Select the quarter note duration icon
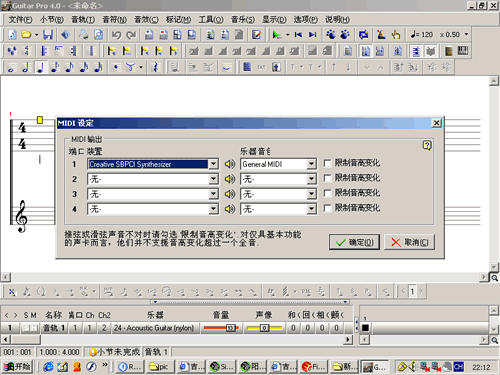Viewport: 500px width, 375px height. coord(41,67)
